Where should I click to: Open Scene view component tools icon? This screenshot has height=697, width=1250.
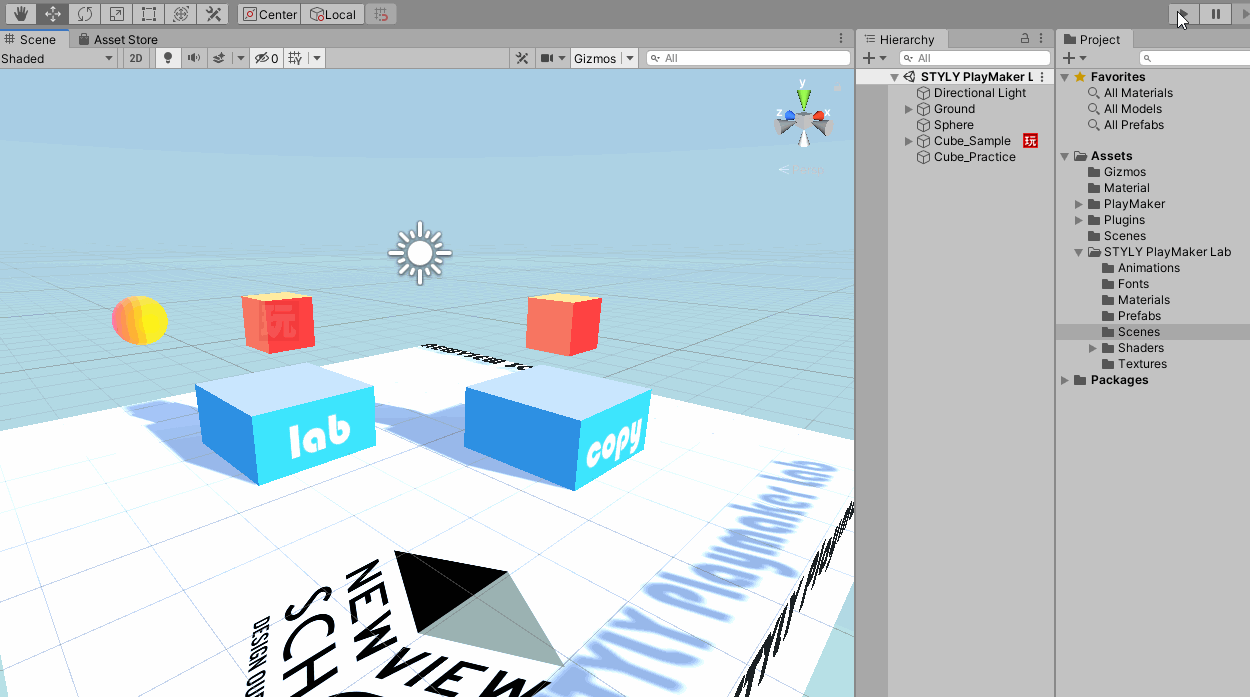click(522, 58)
